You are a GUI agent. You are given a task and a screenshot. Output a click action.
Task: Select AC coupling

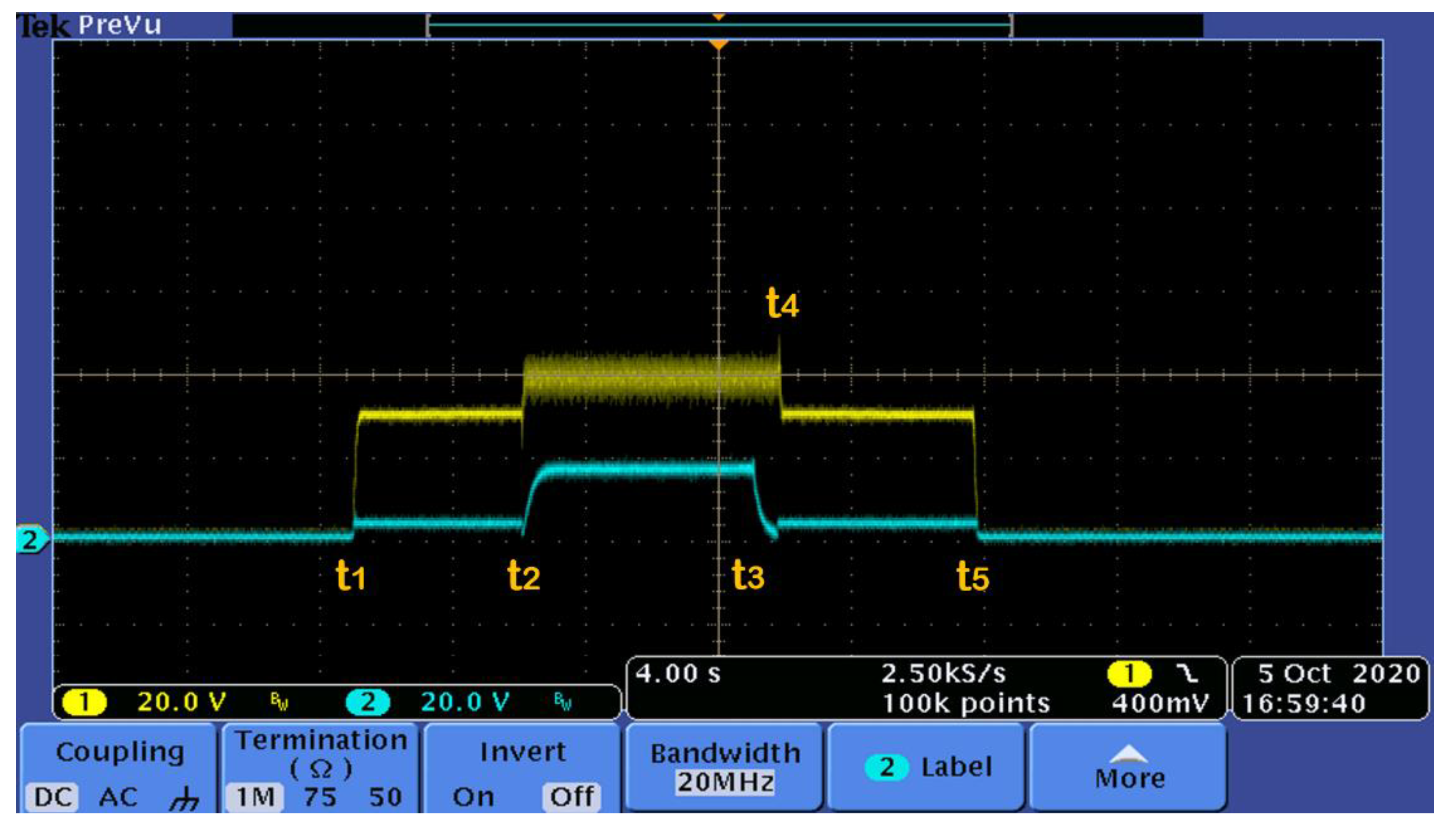pyautogui.click(x=118, y=796)
